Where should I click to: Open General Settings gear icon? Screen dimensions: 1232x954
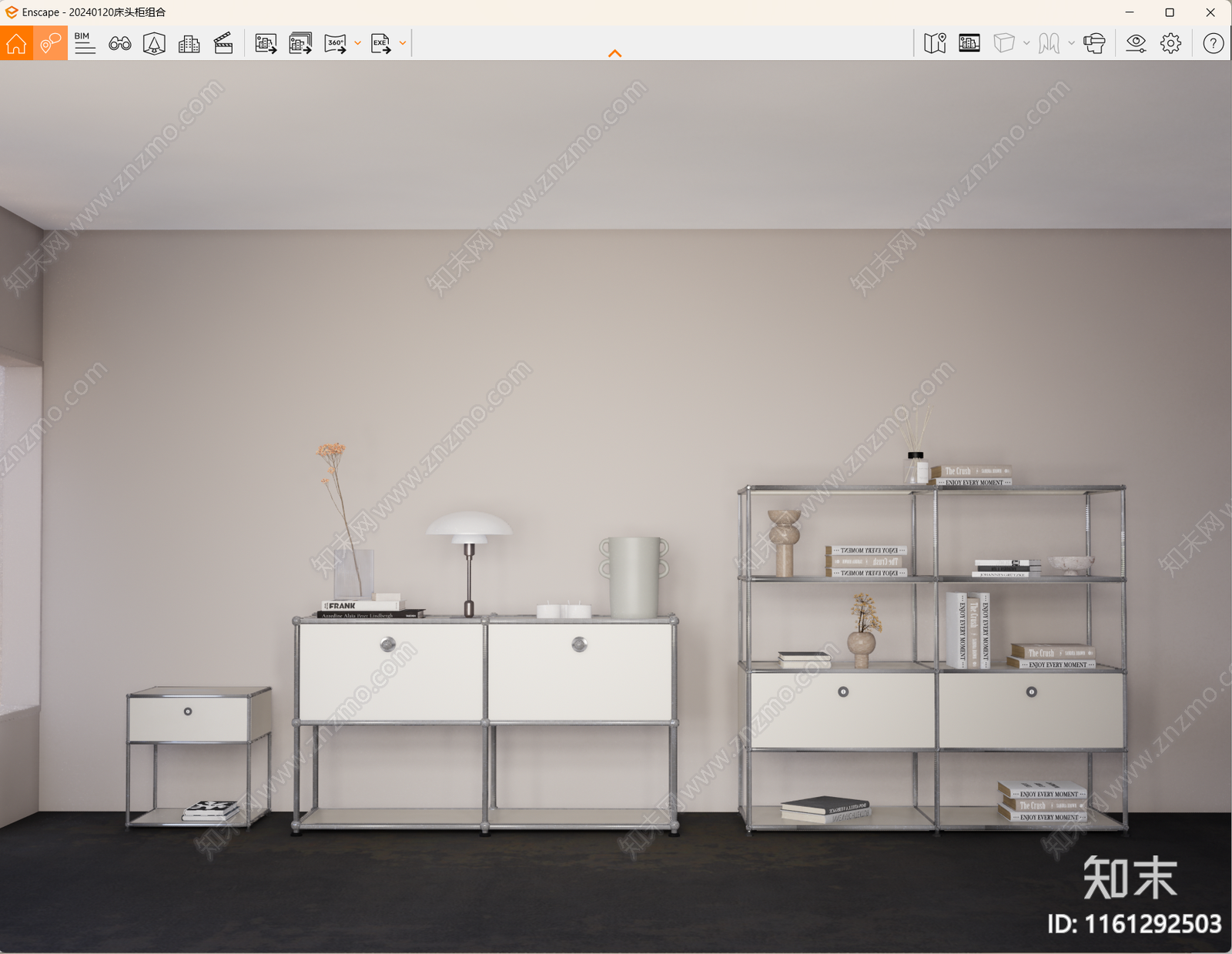pos(1170,43)
